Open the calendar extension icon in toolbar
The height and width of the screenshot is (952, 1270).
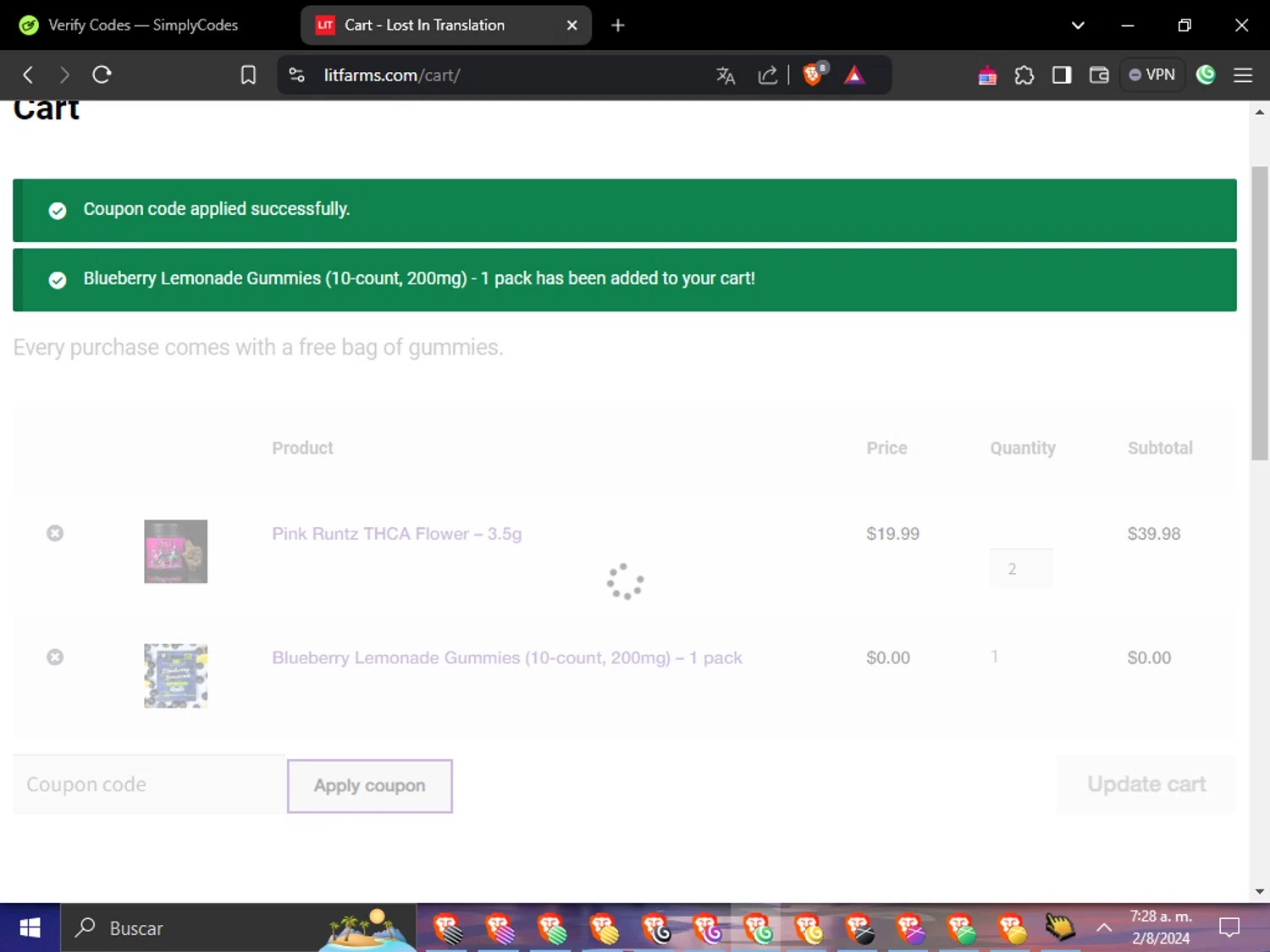987,76
